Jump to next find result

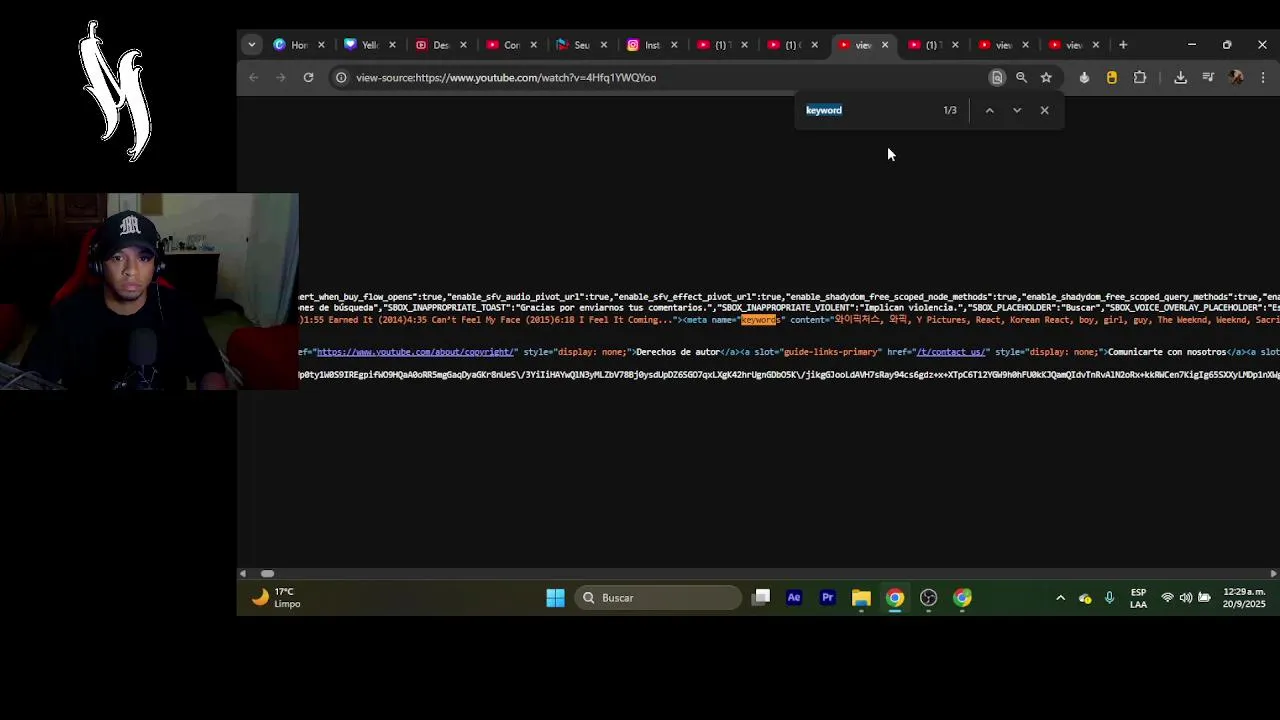pos(1017,110)
